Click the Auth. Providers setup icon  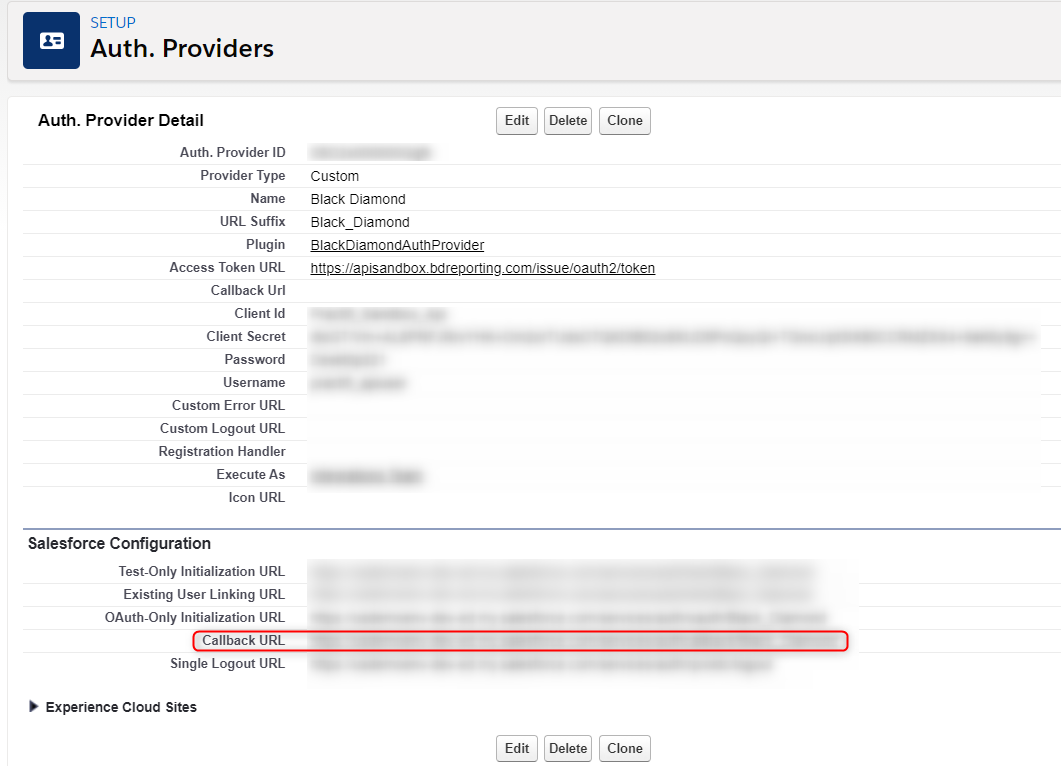51,41
